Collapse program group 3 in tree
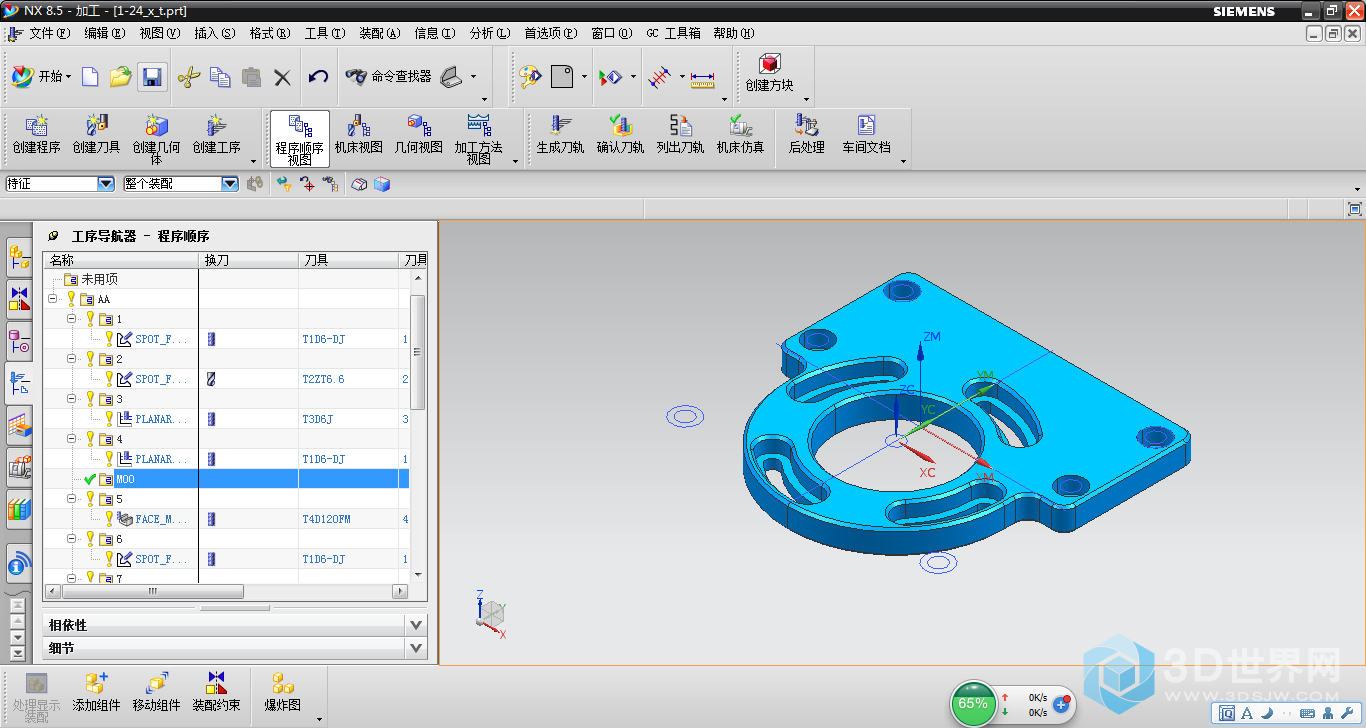The image size is (1366, 728). 72,399
